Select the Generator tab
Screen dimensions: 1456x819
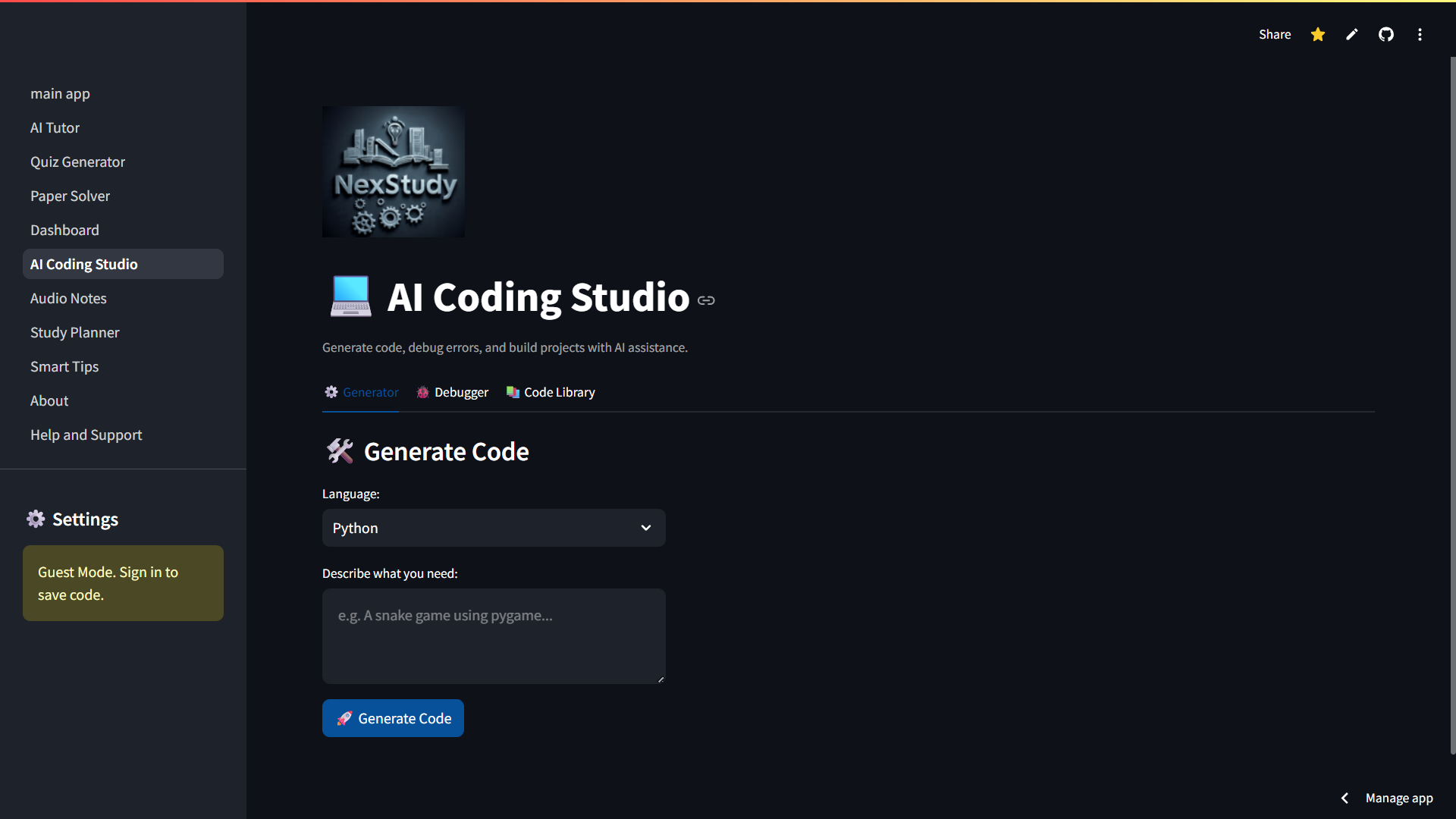coord(362,392)
